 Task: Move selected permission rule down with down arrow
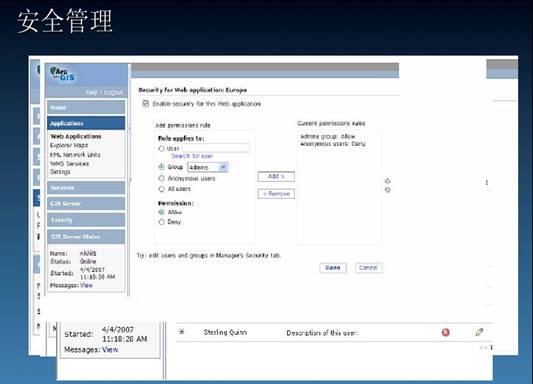click(388, 190)
